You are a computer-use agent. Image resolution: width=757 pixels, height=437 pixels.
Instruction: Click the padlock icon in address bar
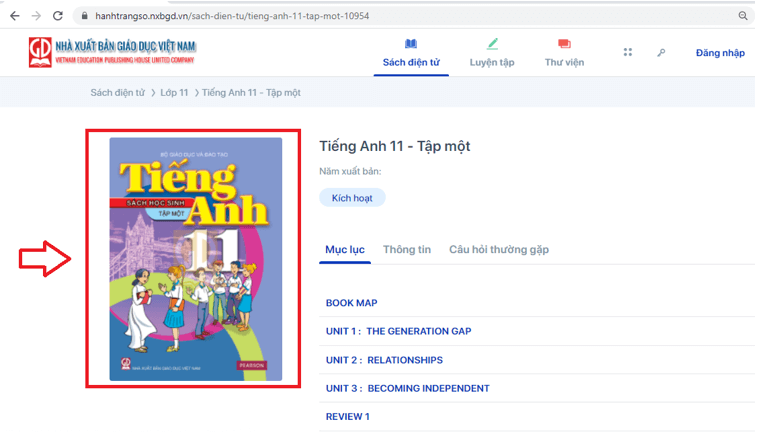pyautogui.click(x=84, y=16)
